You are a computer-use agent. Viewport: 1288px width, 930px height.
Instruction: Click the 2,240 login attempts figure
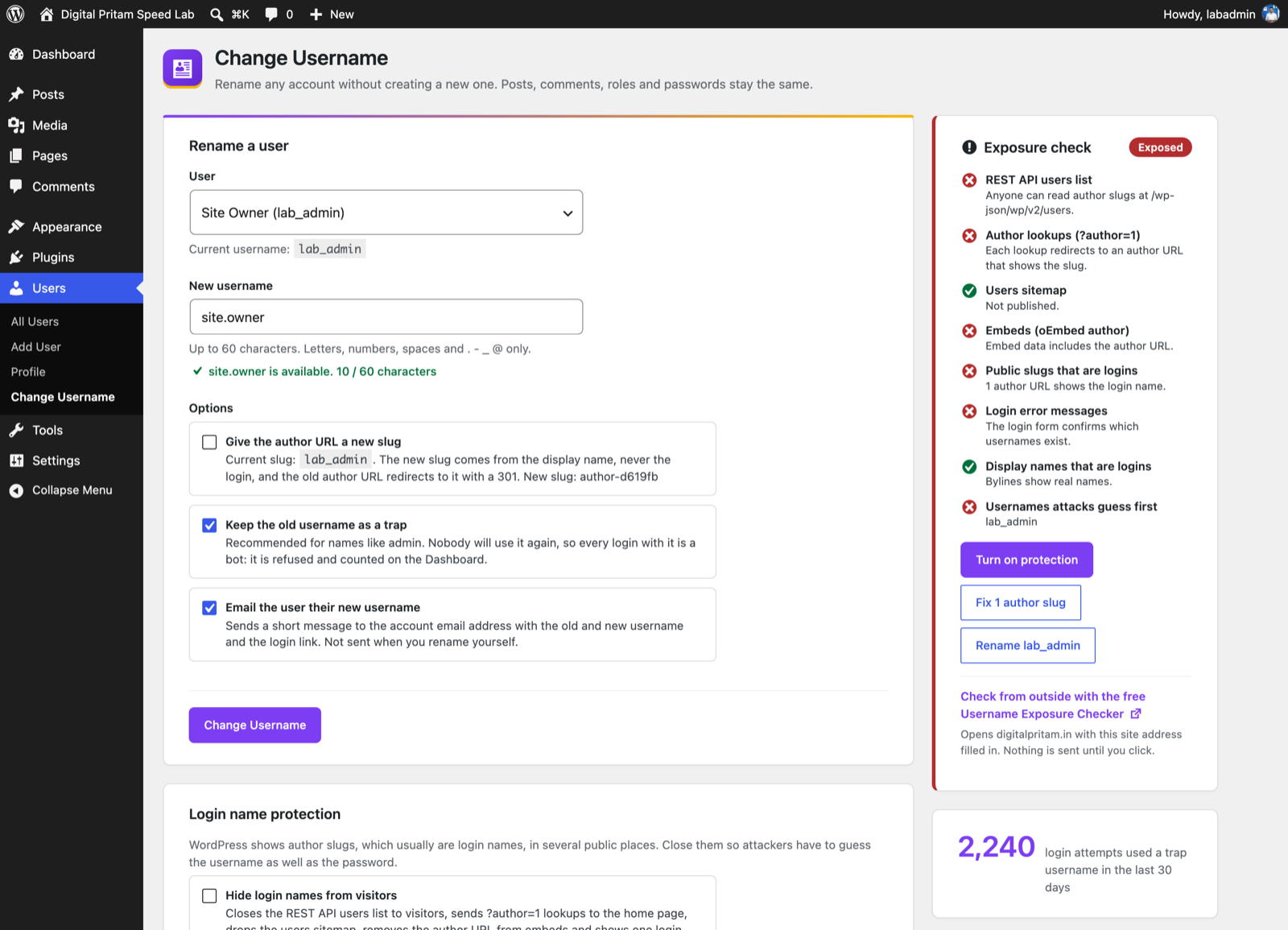coord(997,847)
